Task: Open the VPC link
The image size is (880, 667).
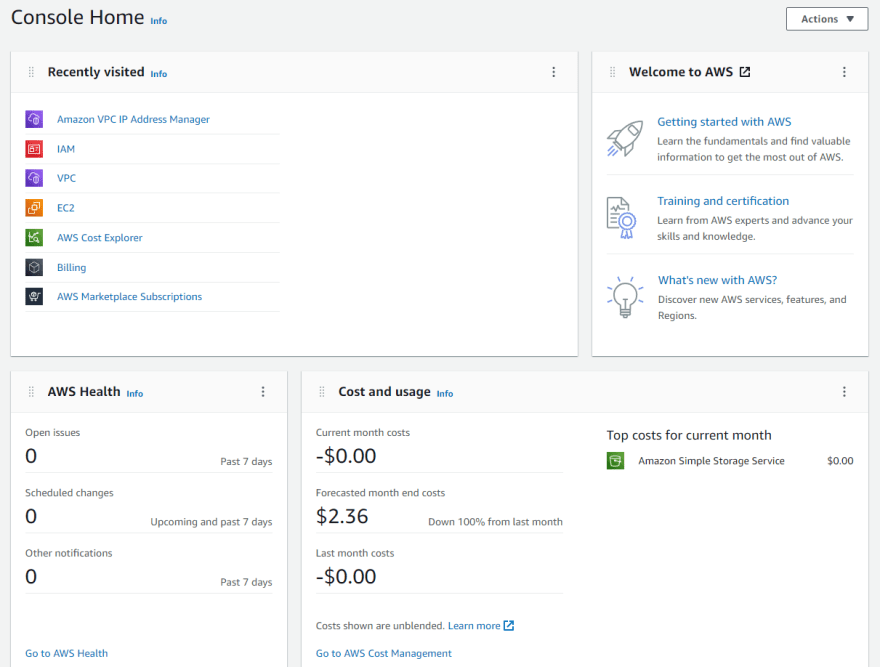Action: click(66, 178)
